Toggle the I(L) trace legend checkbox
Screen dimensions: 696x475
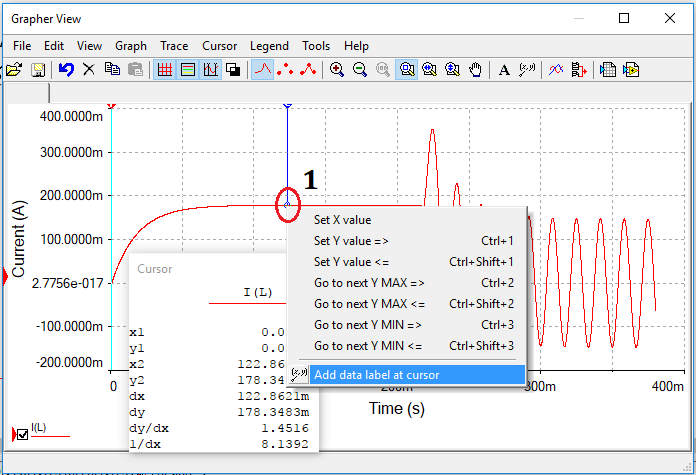coord(22,434)
